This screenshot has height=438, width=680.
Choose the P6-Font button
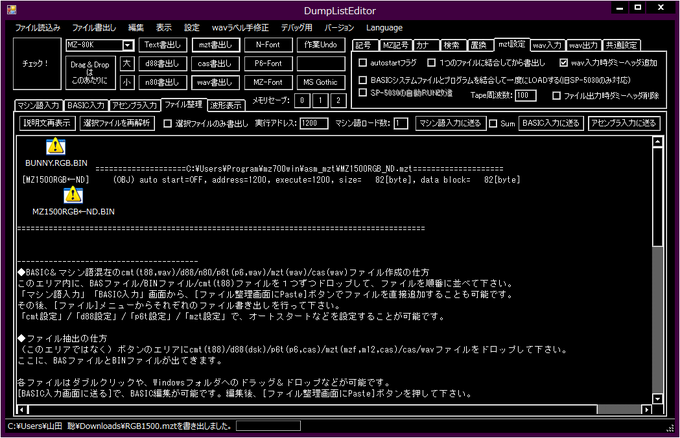pyautogui.click(x=268, y=64)
